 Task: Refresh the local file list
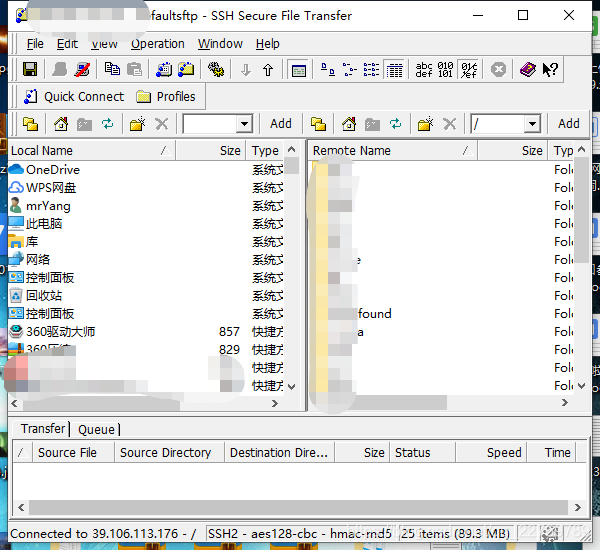coord(108,124)
